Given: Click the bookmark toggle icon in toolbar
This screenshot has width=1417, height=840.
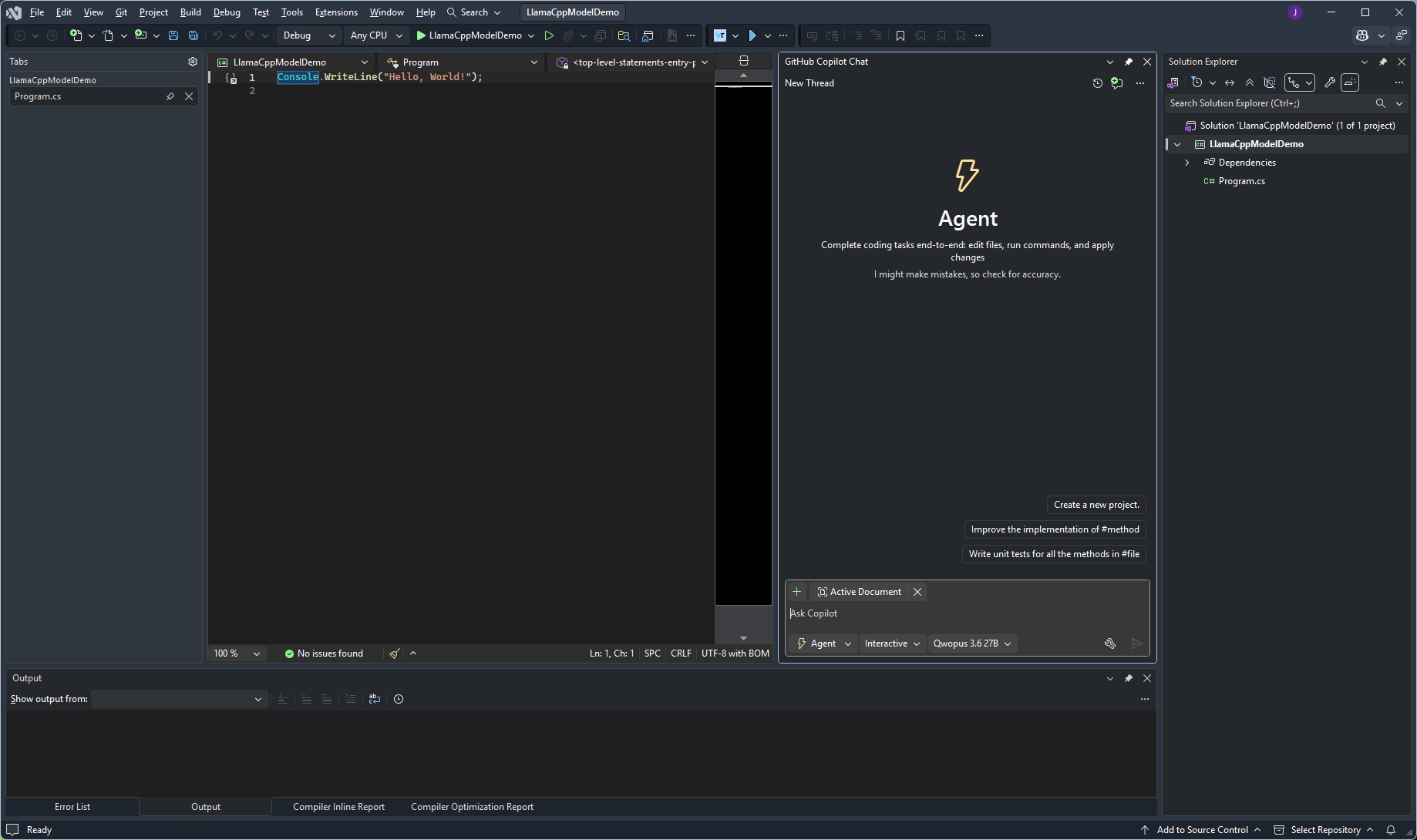Looking at the screenshot, I should tap(900, 35).
